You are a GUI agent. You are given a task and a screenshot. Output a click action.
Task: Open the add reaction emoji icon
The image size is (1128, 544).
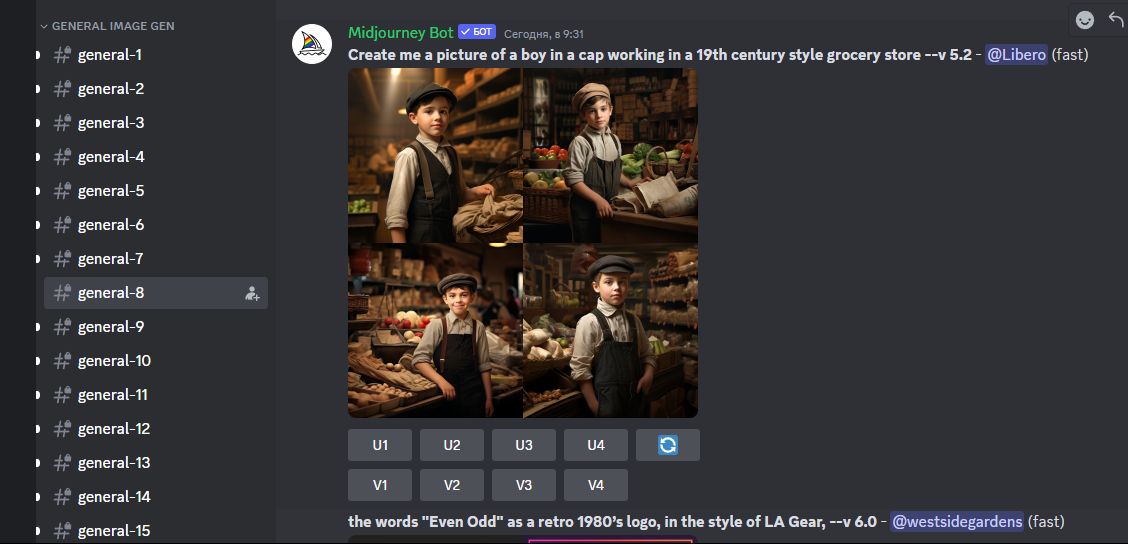[1085, 20]
